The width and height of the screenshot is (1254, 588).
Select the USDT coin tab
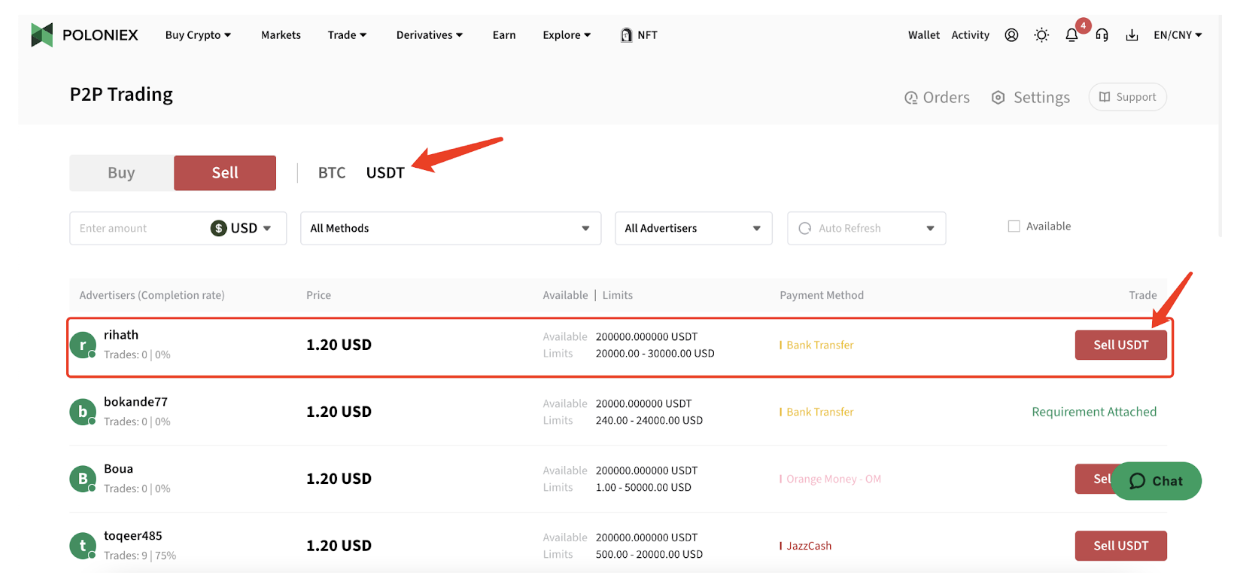pyautogui.click(x=385, y=173)
